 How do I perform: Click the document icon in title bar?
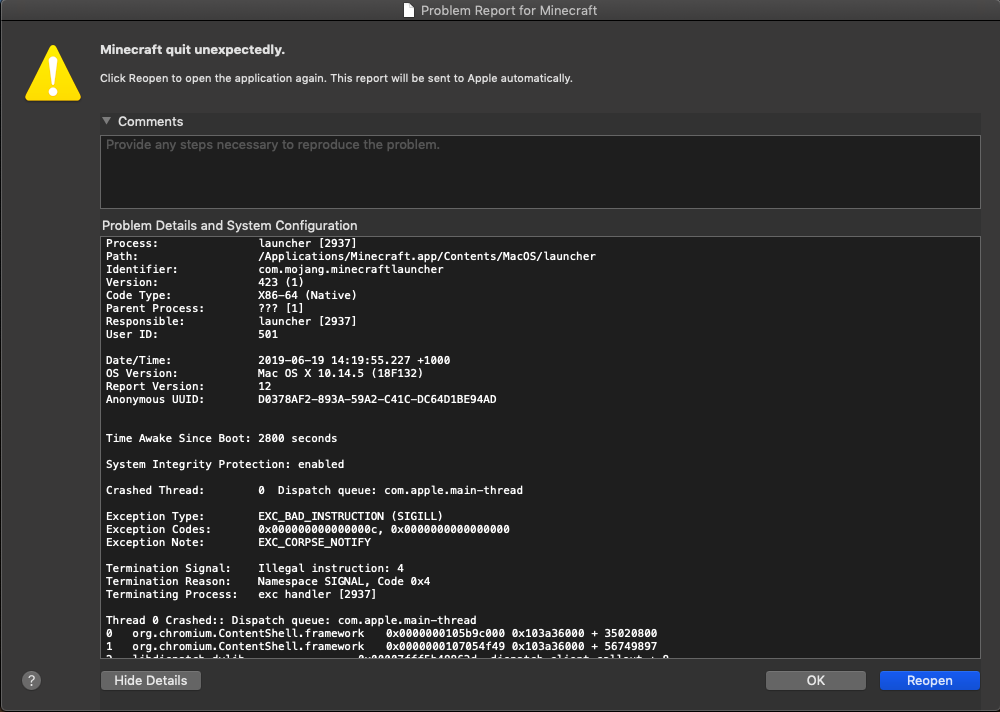409,10
